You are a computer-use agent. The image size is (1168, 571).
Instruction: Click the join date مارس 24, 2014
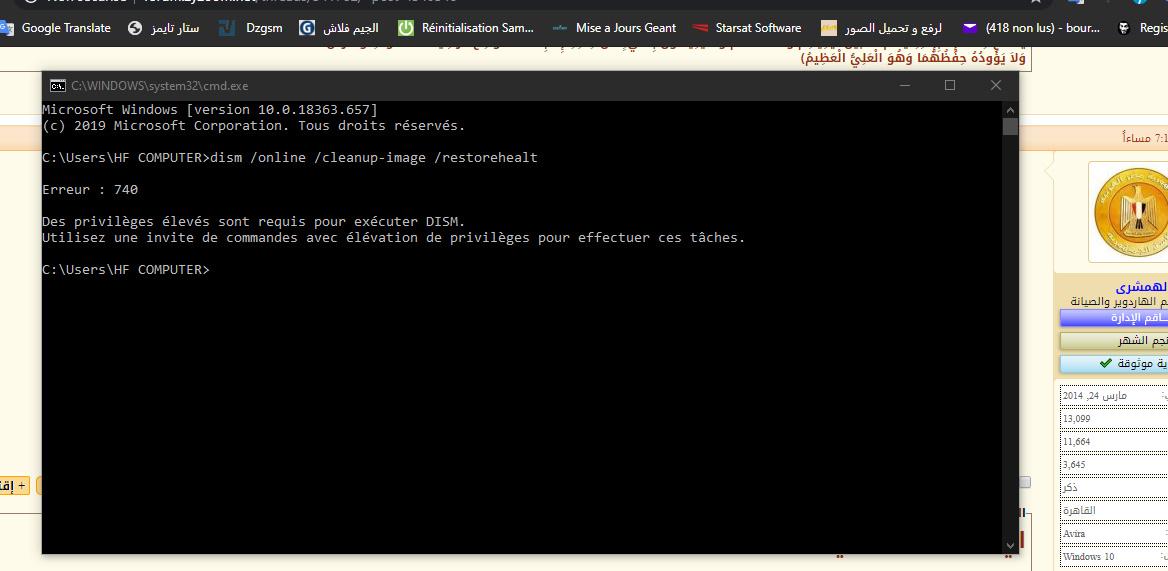pos(1094,395)
